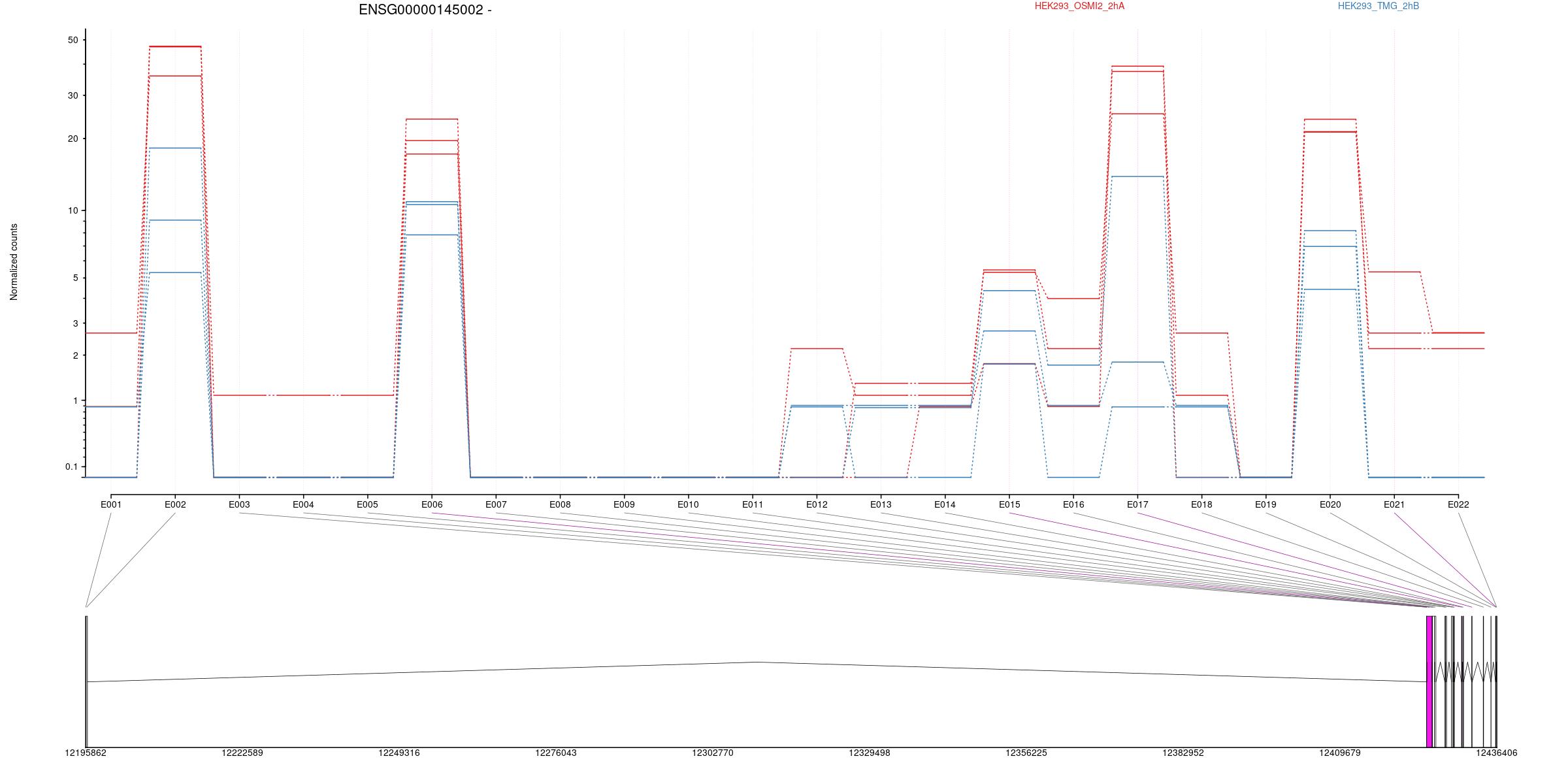This screenshot has width=1568, height=784.
Task: Click exon label E012
Action: [x=817, y=504]
